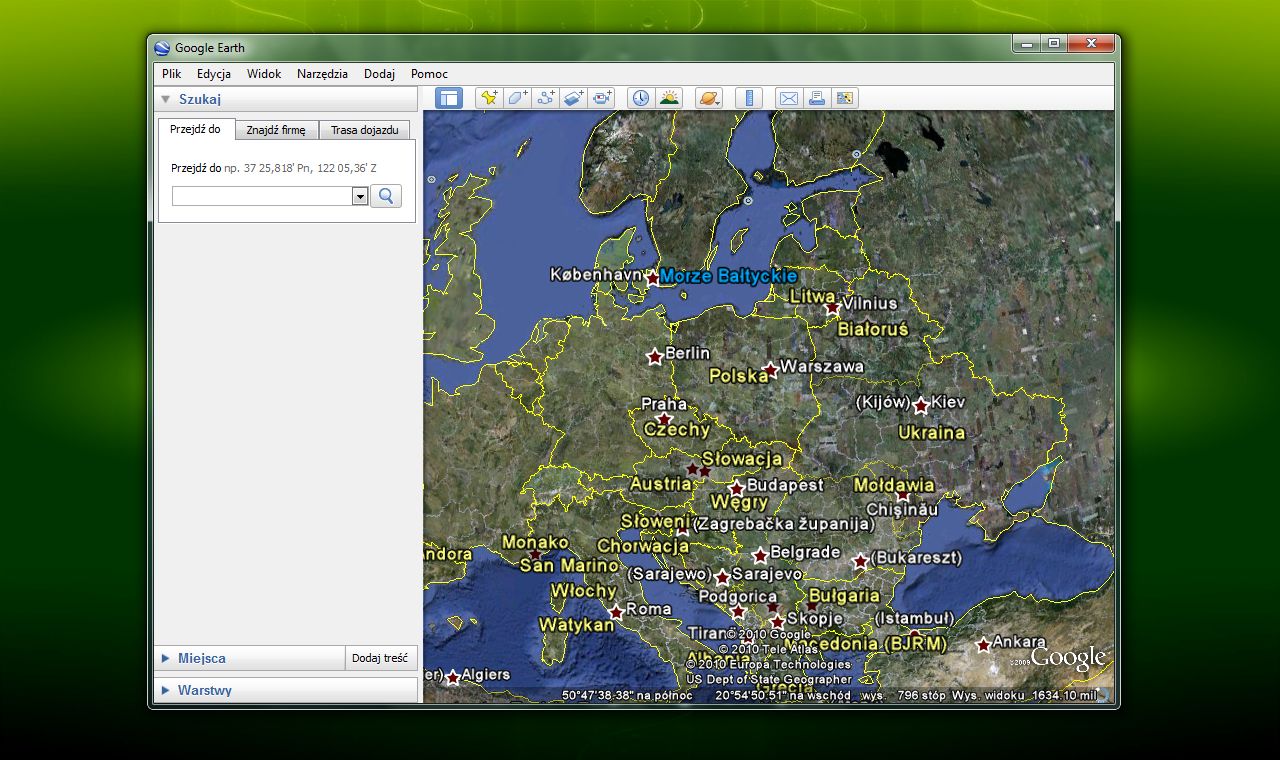Click the Czechy country label
Viewport: 1280px width, 760px height.
click(677, 429)
